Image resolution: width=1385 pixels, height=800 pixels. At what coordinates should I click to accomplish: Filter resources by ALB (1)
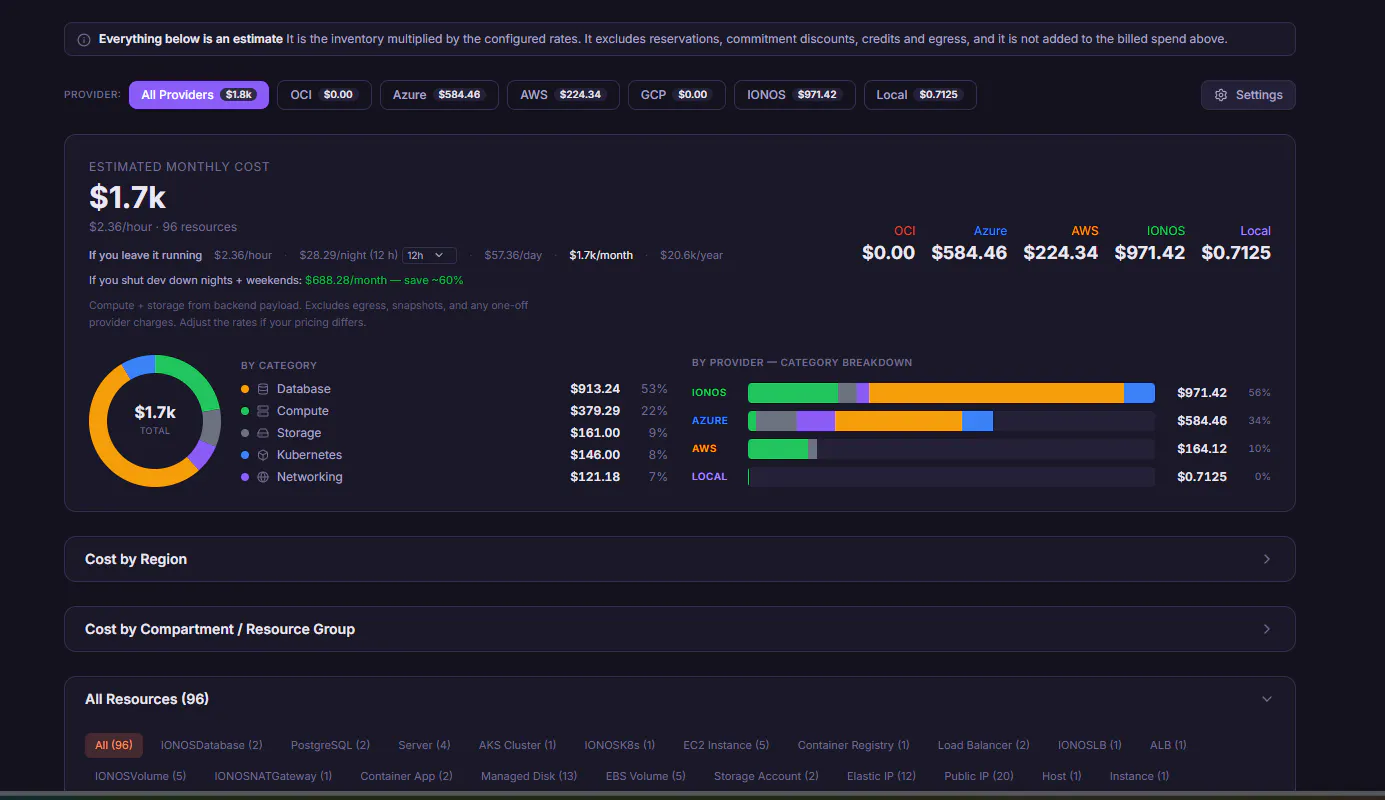click(1168, 745)
